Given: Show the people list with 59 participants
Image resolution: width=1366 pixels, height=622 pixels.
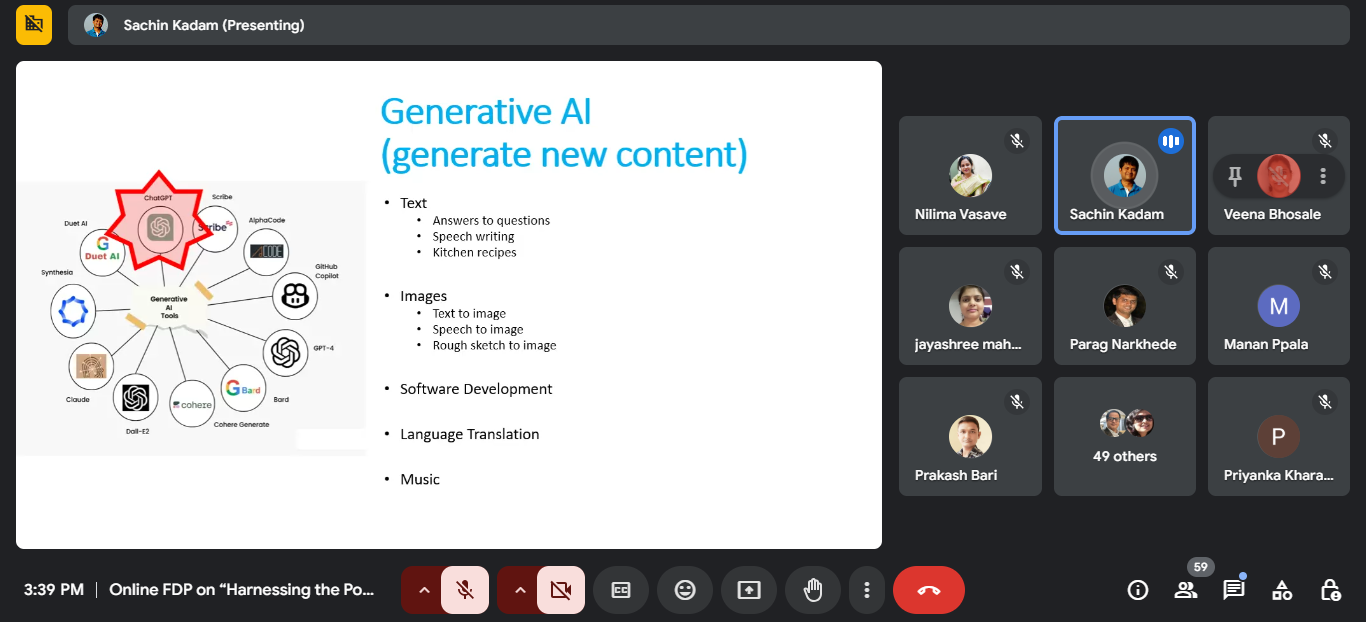Looking at the screenshot, I should click(x=1186, y=590).
